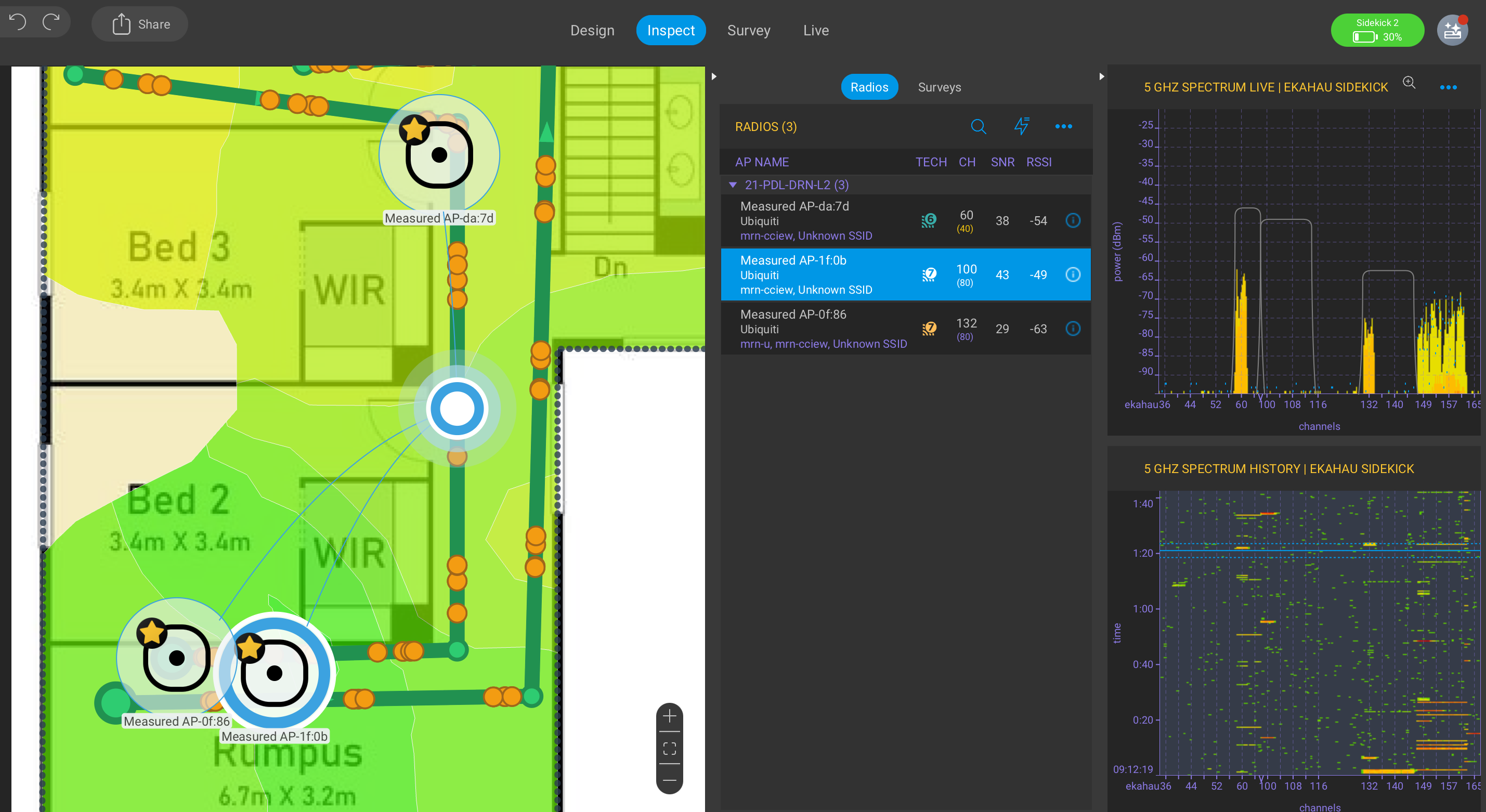The height and width of the screenshot is (812, 1486).
Task: Open spectrum panel three-dot menu
Action: [1448, 88]
